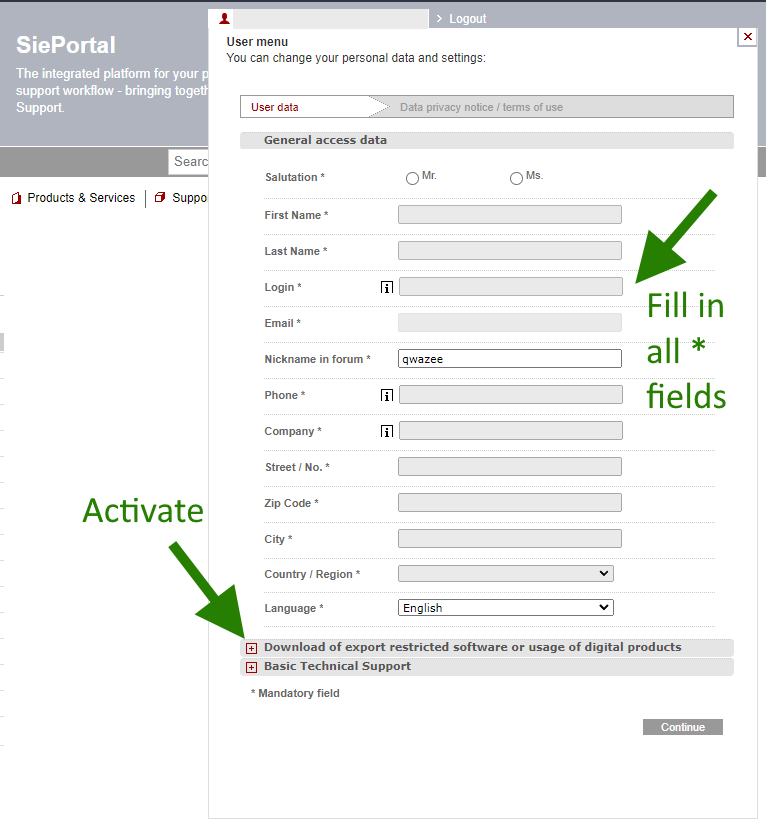
Task: Expand the Basic Technical Support section
Action: 251,667
